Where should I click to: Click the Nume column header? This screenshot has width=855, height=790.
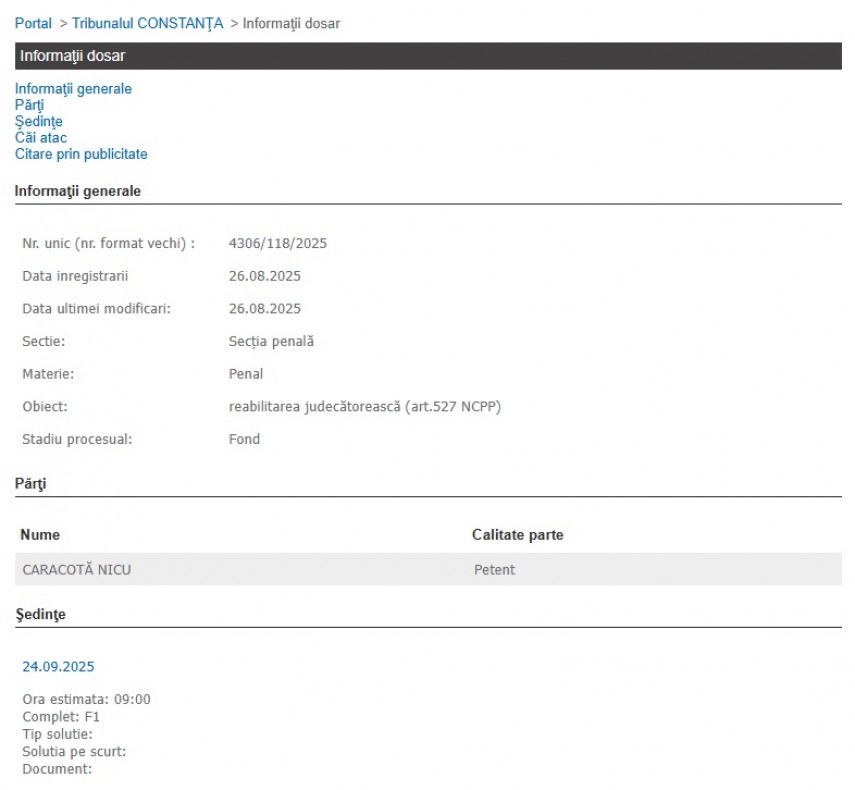point(40,535)
